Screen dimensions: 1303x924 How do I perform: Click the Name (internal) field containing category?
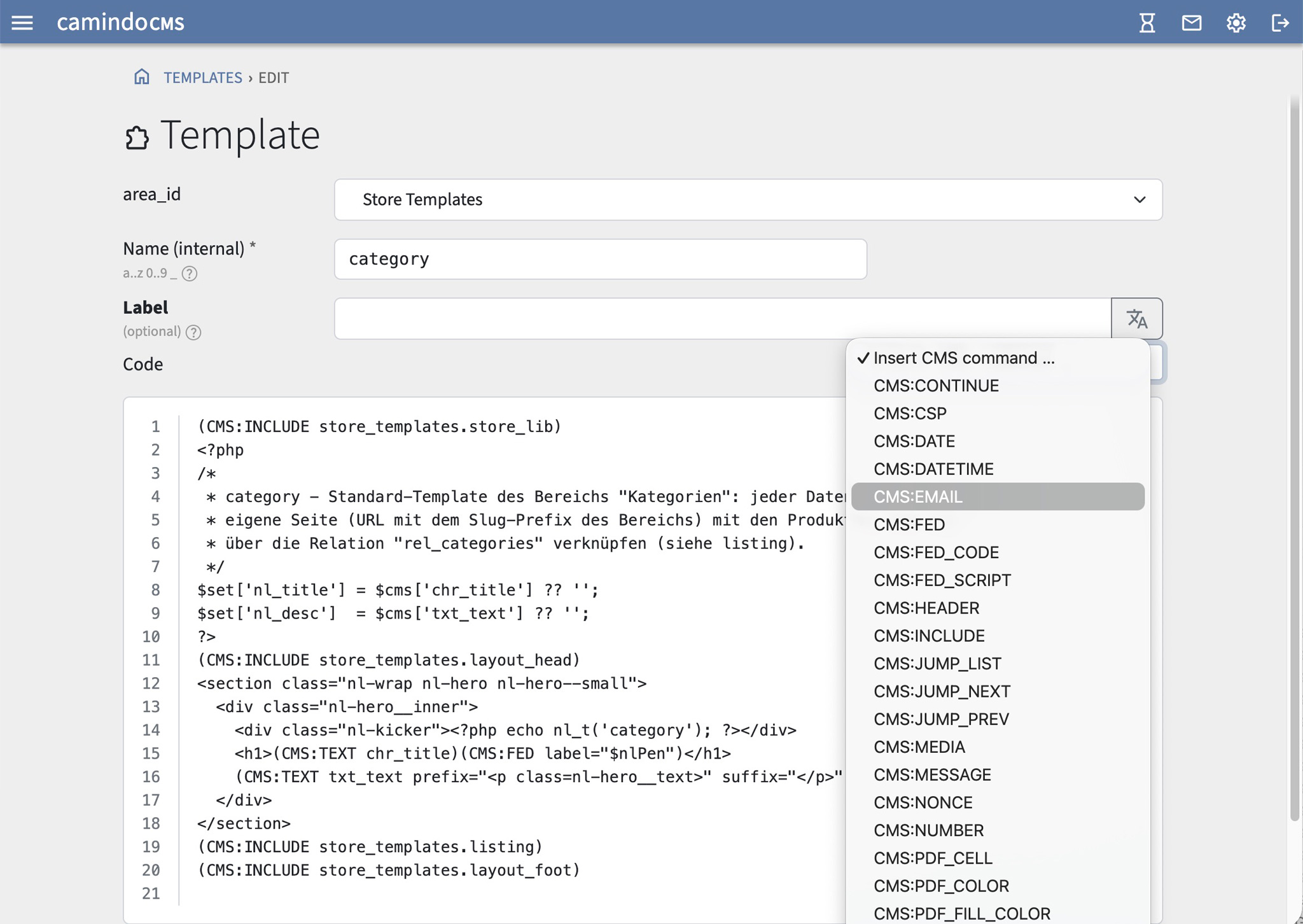pos(601,259)
